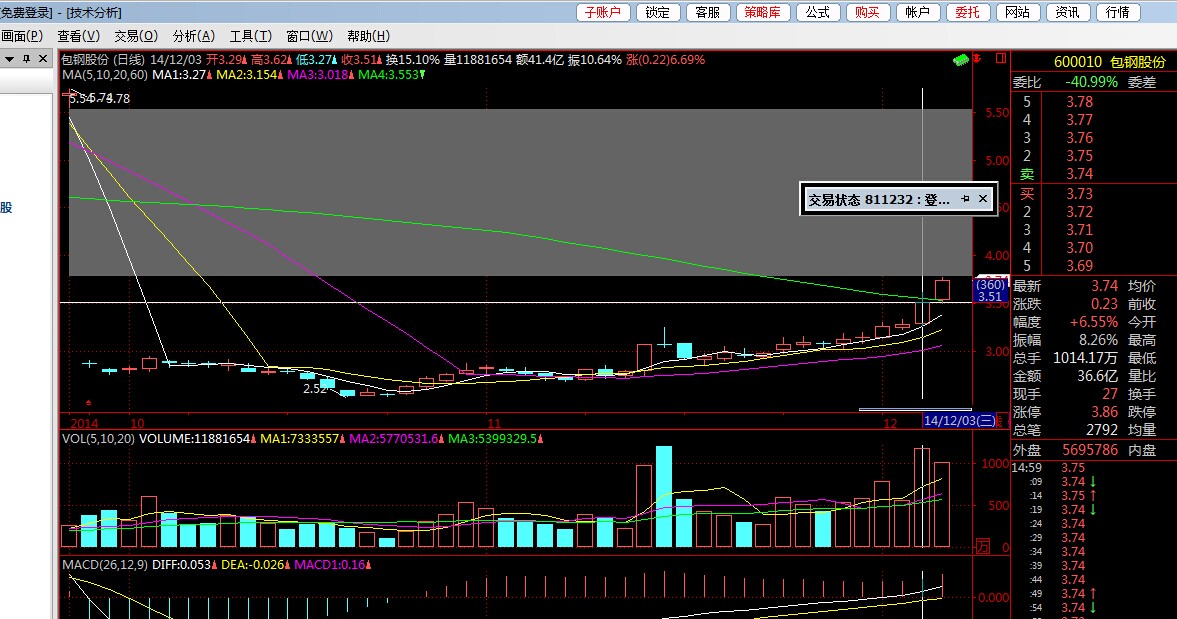Close the left side panel
This screenshot has height=619, width=1177.
coord(43,59)
